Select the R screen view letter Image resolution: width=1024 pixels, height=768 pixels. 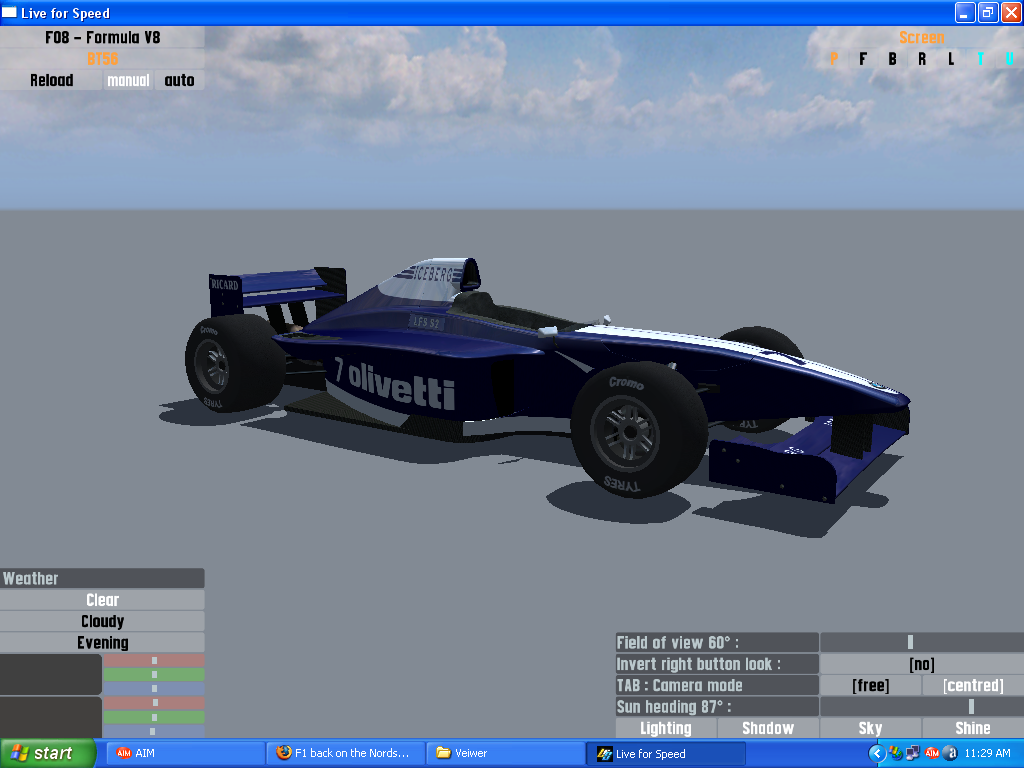[921, 59]
